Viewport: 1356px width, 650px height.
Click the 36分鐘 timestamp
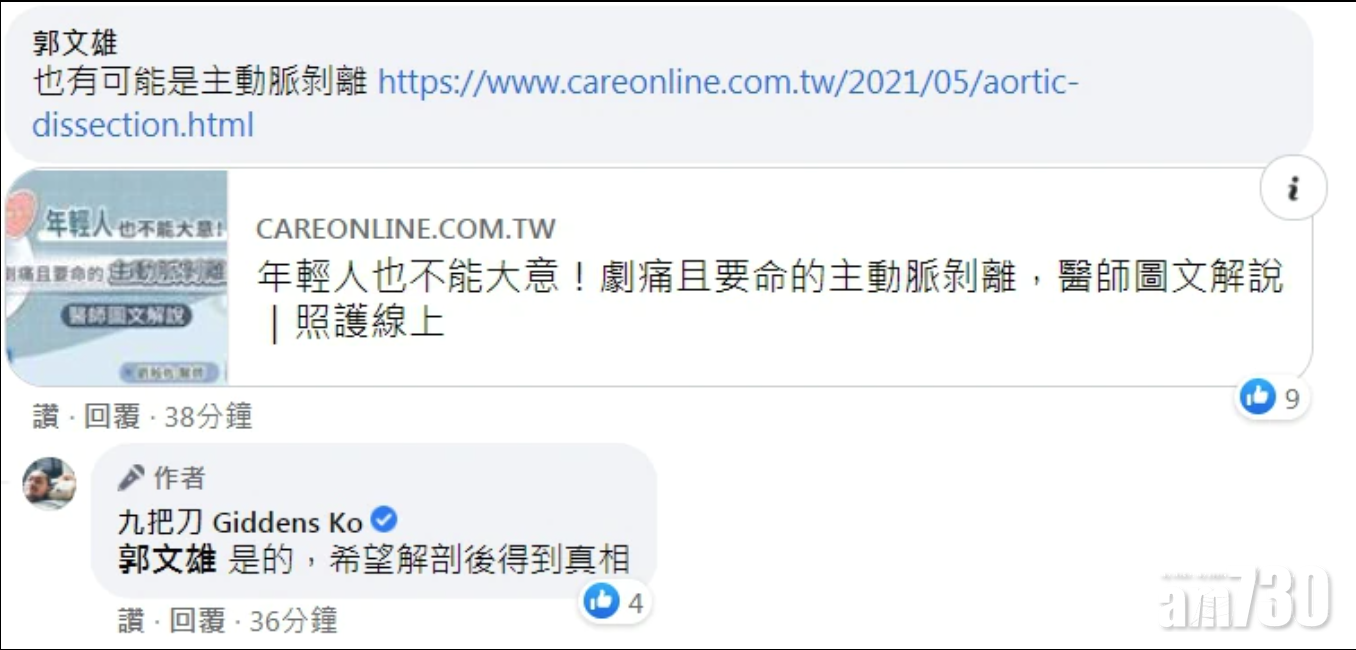[293, 620]
